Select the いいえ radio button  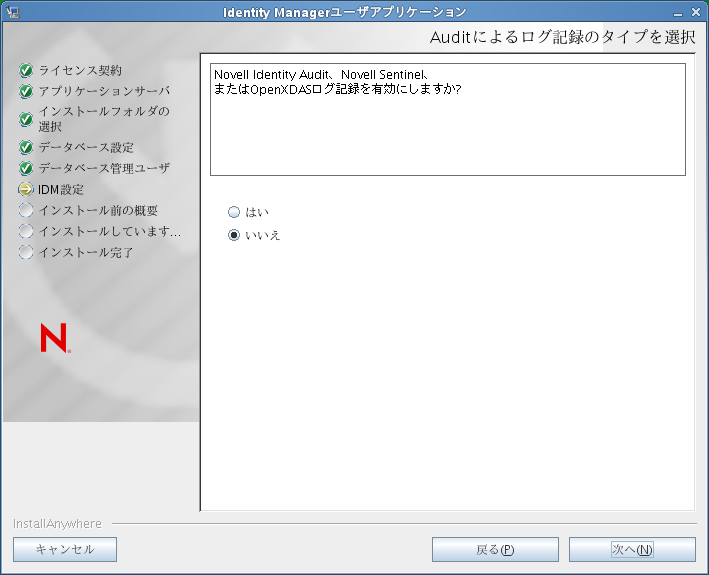click(x=234, y=235)
